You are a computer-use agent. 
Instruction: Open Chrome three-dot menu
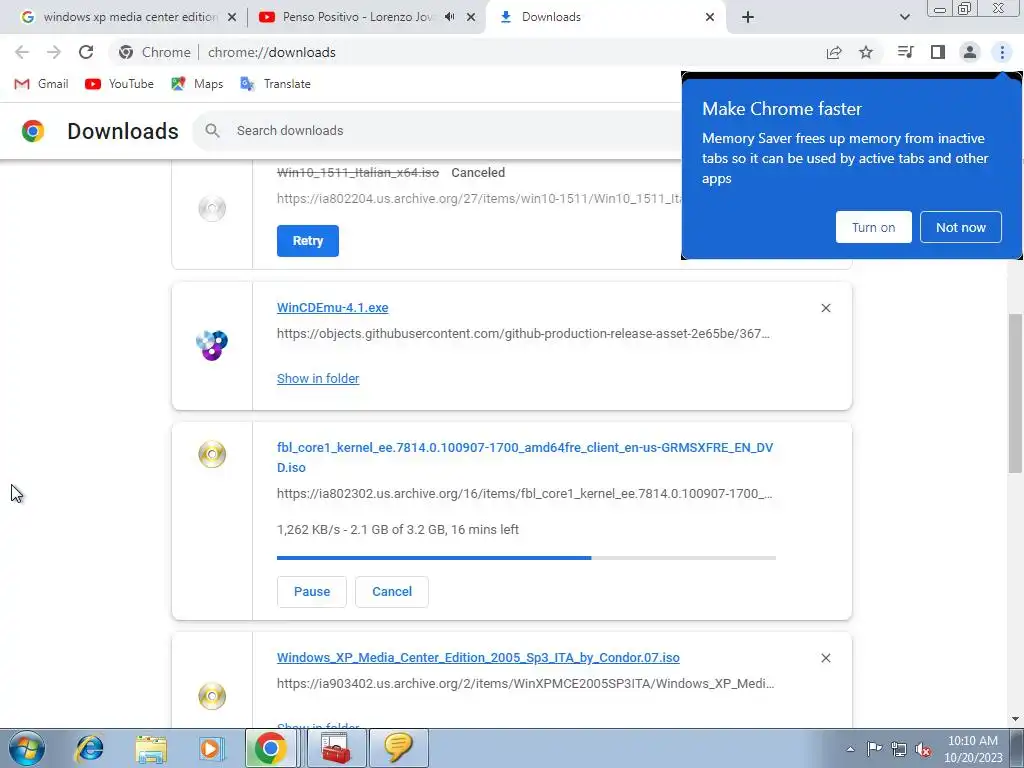pyautogui.click(x=1002, y=52)
